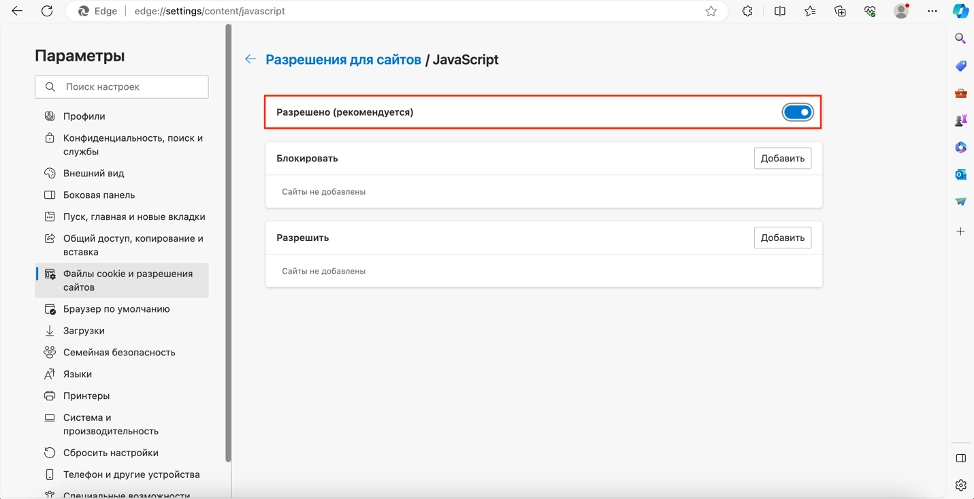Open the sidebar Tools briefcase icon

[960, 93]
